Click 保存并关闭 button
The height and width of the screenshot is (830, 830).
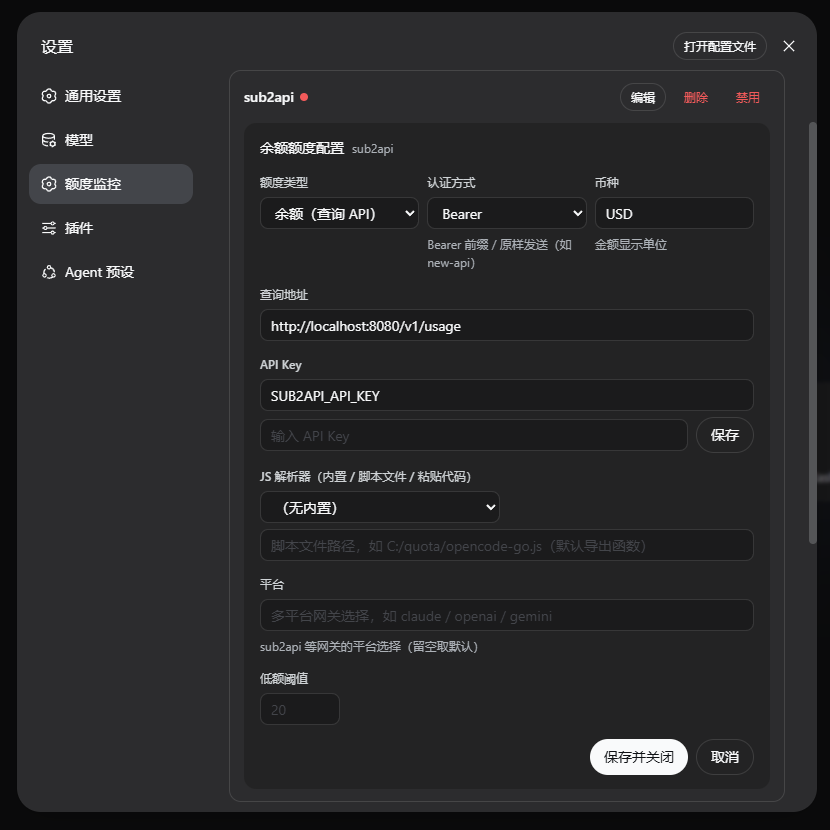[638, 757]
